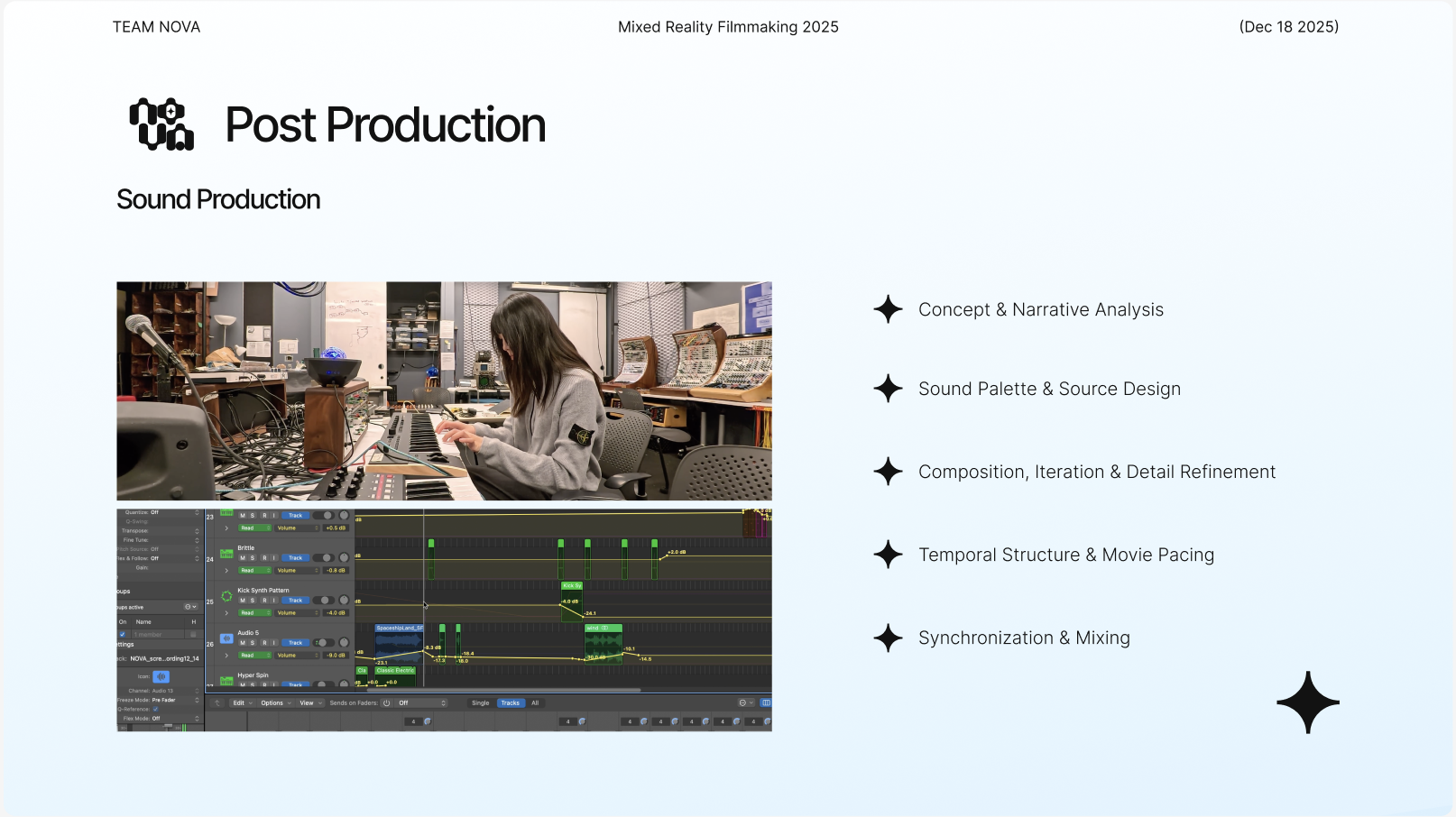1456x817 pixels.
Task: Switch the mixer to the Single view
Action: point(481,703)
